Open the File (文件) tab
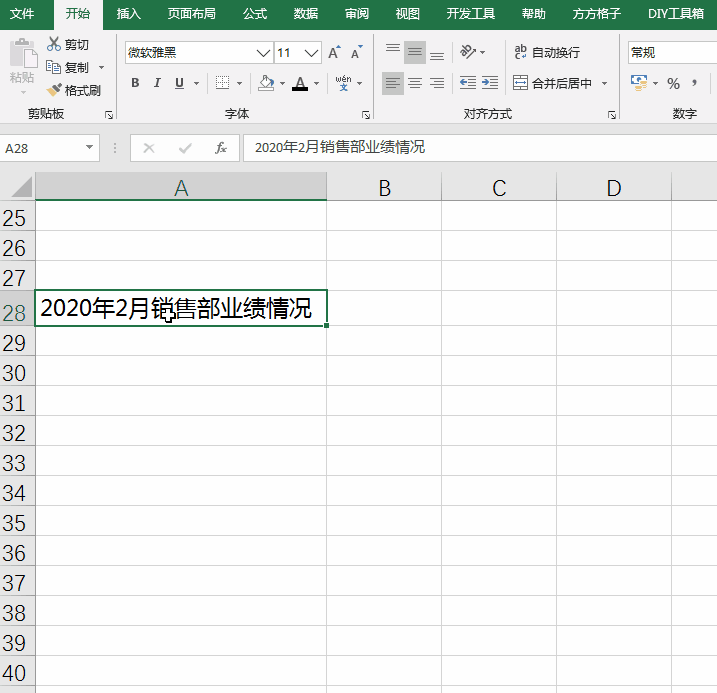The image size is (717, 693). (x=22, y=14)
